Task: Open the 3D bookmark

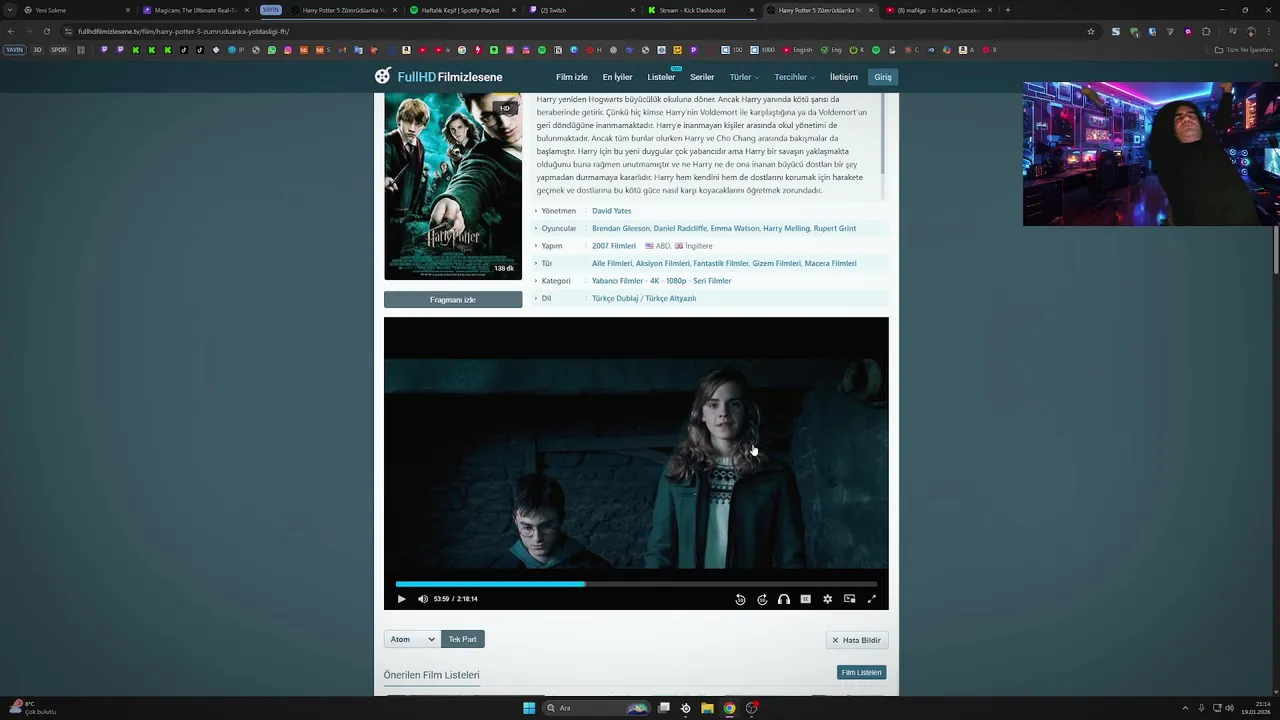Action: (x=37, y=50)
